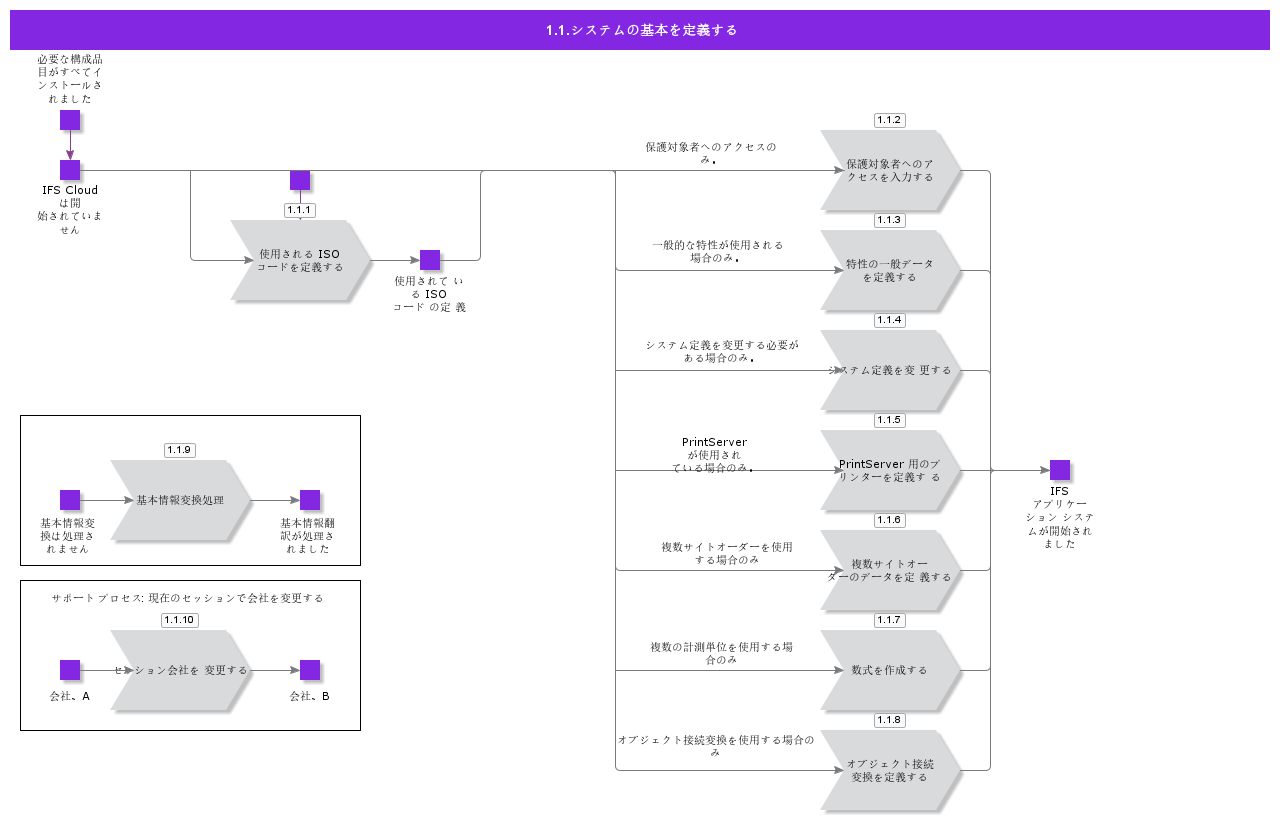Click the purple square labeled 会社、B
This screenshot has width=1280, height=820.
point(310,670)
